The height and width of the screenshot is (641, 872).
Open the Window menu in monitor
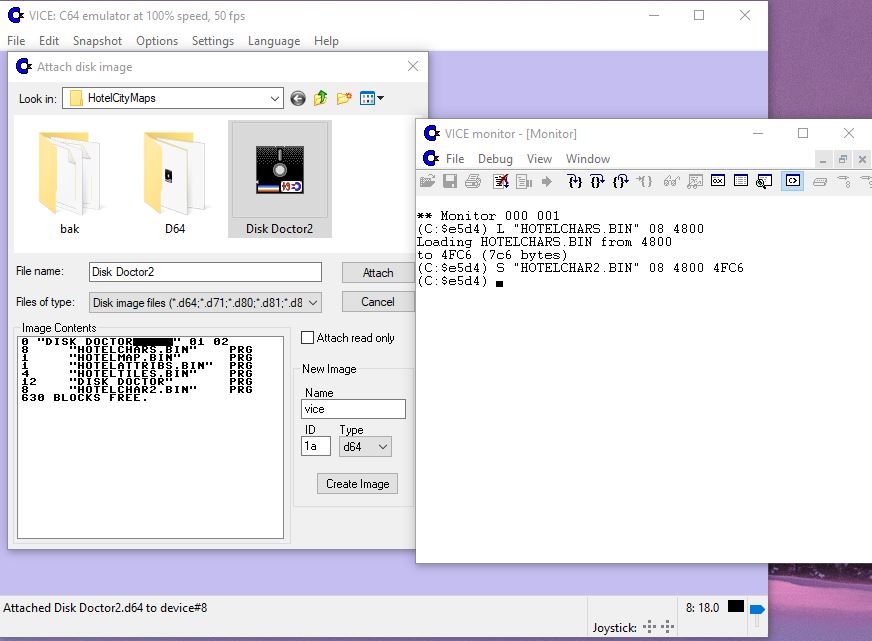pyautogui.click(x=588, y=158)
